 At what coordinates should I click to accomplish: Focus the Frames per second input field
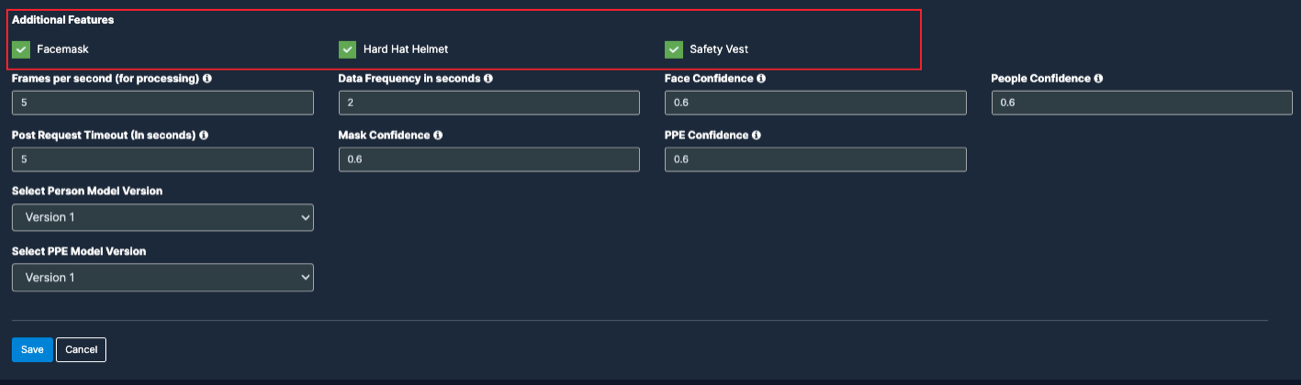163,103
